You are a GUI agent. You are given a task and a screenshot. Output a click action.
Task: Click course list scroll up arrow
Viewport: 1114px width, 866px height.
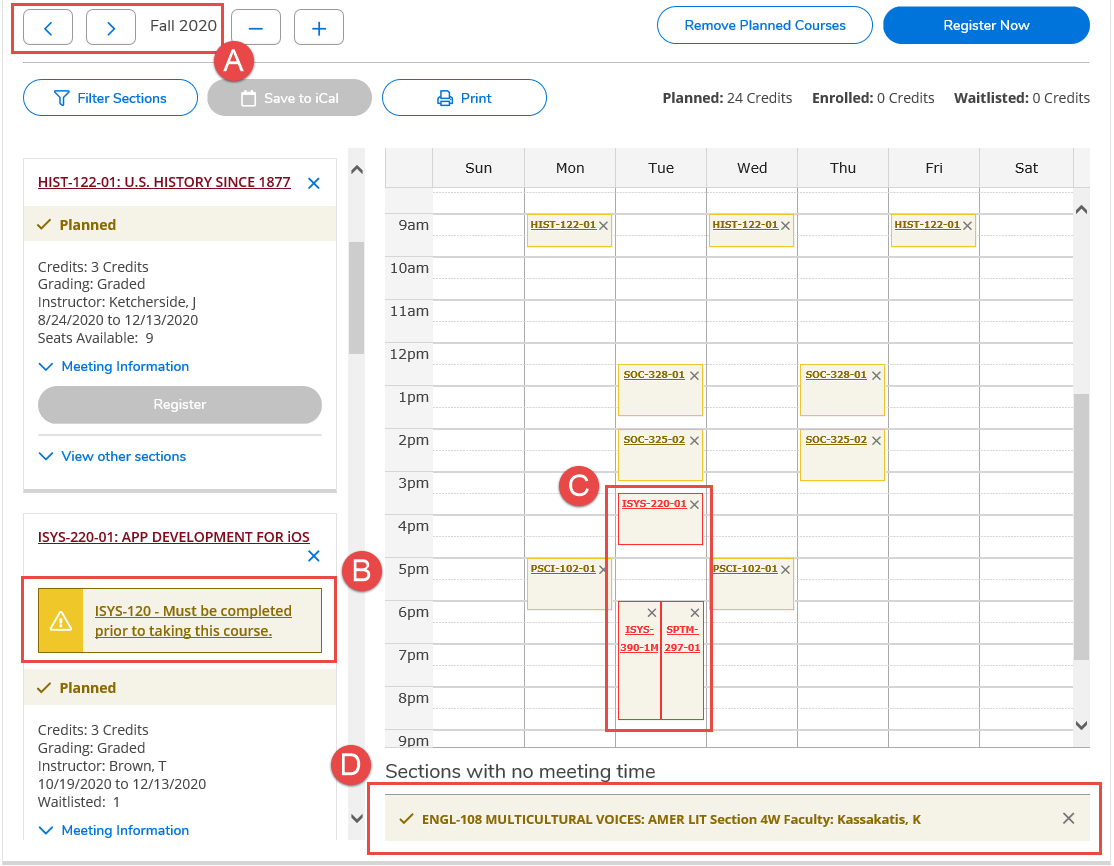[x=357, y=170]
